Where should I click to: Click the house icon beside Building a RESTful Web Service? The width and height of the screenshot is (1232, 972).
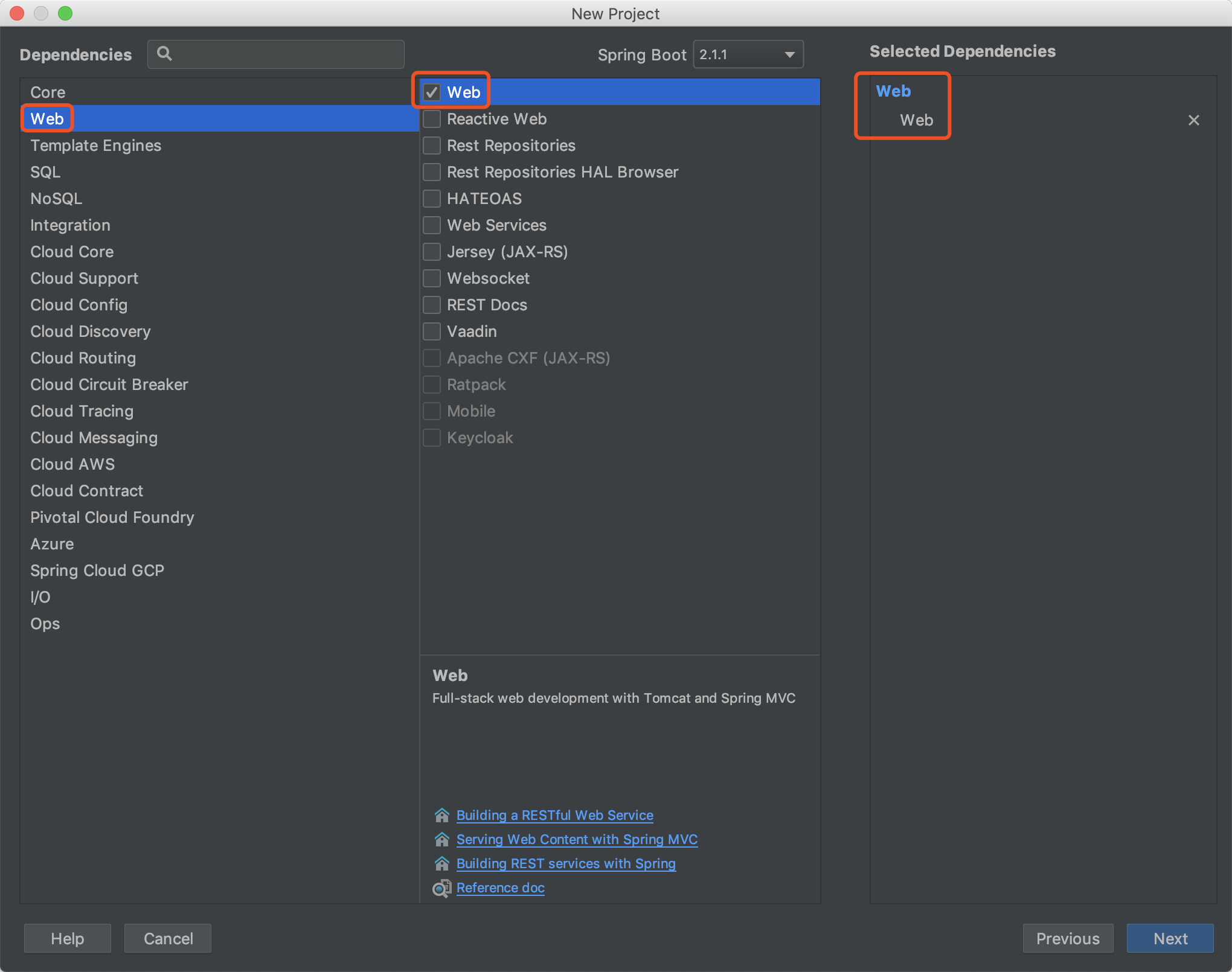tap(441, 815)
